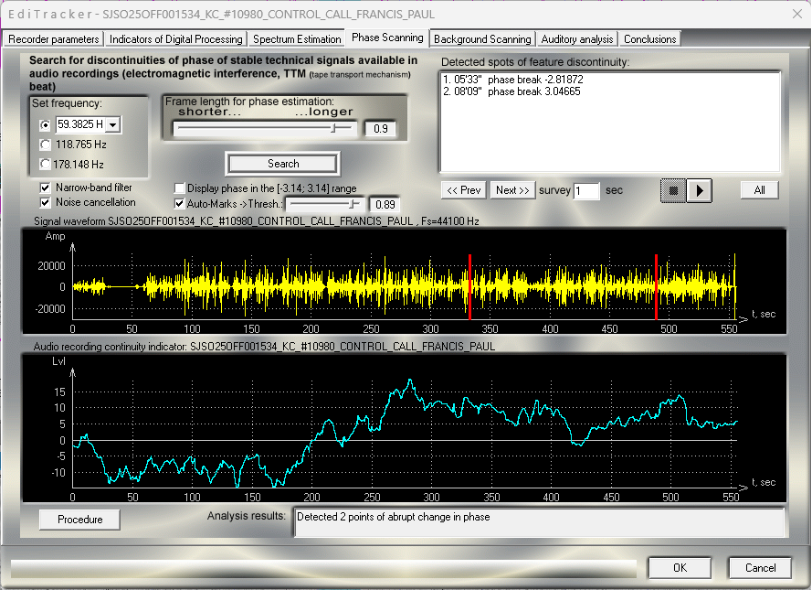Click the red marker near 490 seconds
Viewport: 811px width, 590px height.
(656, 286)
